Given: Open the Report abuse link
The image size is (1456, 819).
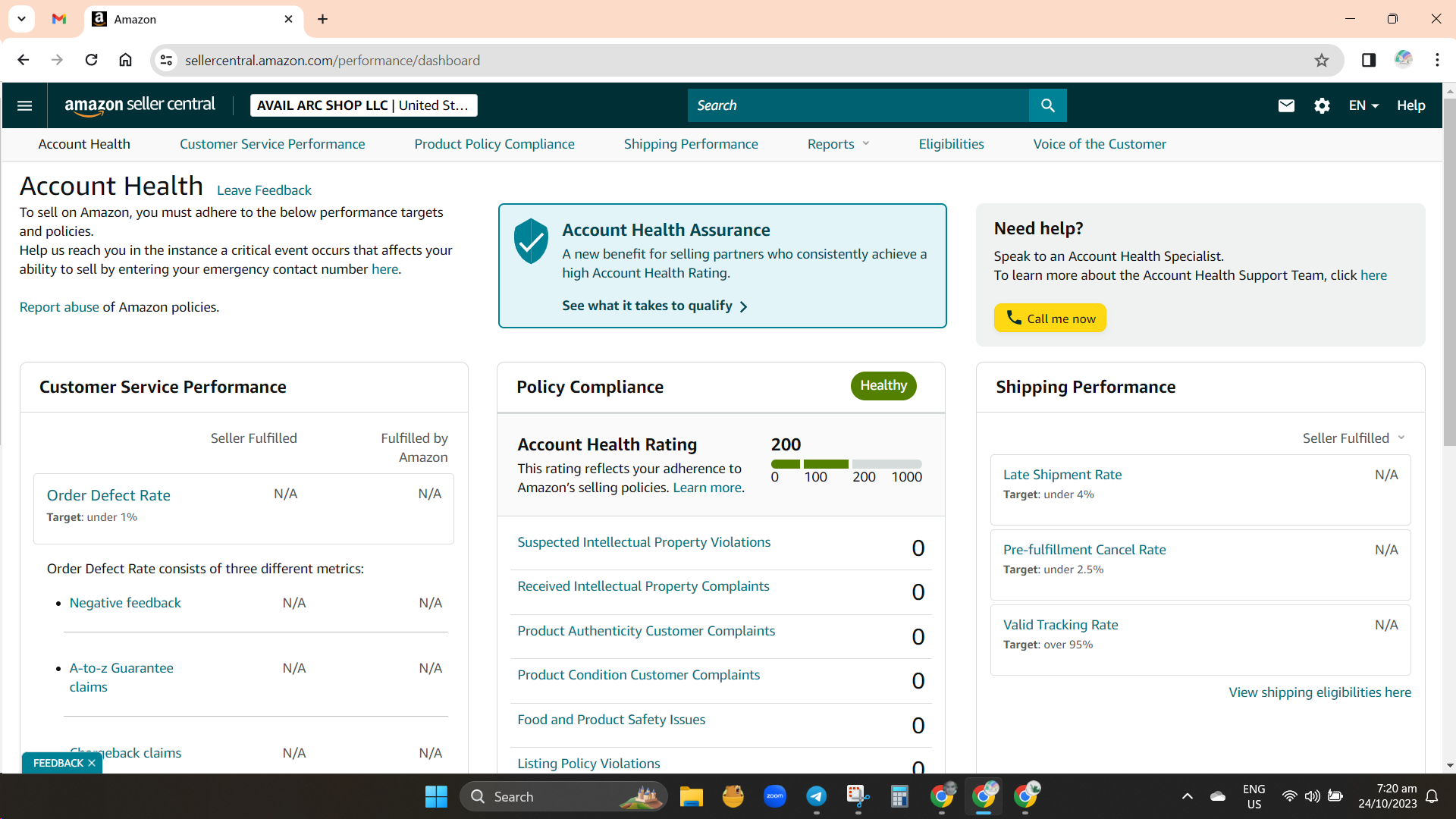Looking at the screenshot, I should (x=59, y=307).
